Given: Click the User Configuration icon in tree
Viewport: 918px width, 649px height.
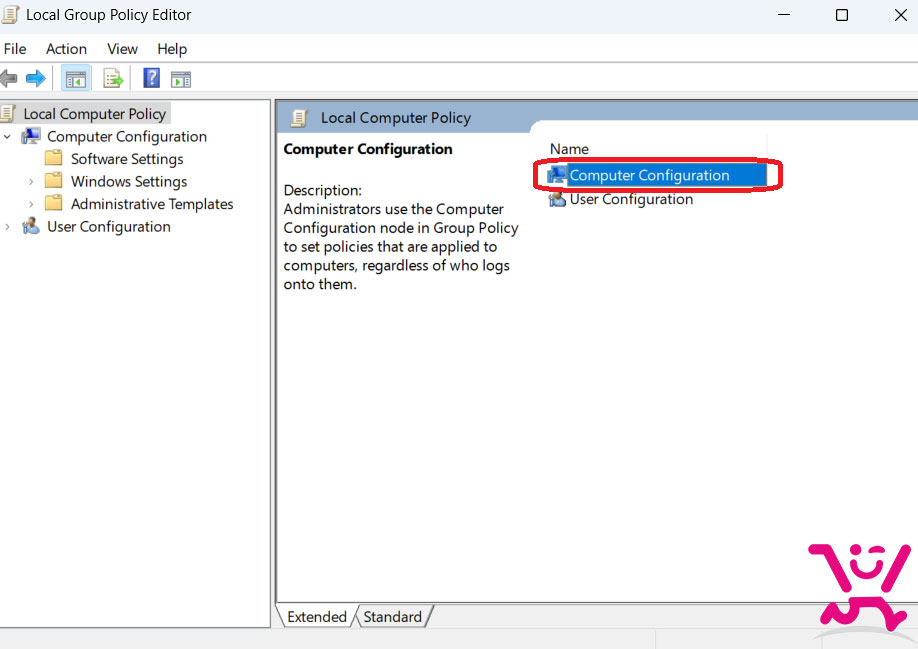Looking at the screenshot, I should point(30,226).
